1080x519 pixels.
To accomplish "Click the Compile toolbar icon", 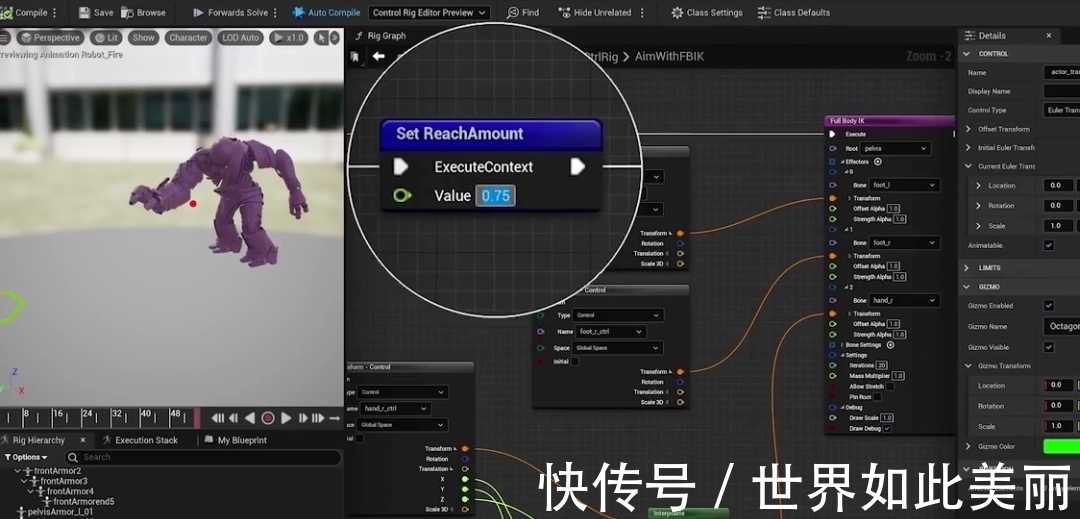I will pyautogui.click(x=6, y=12).
